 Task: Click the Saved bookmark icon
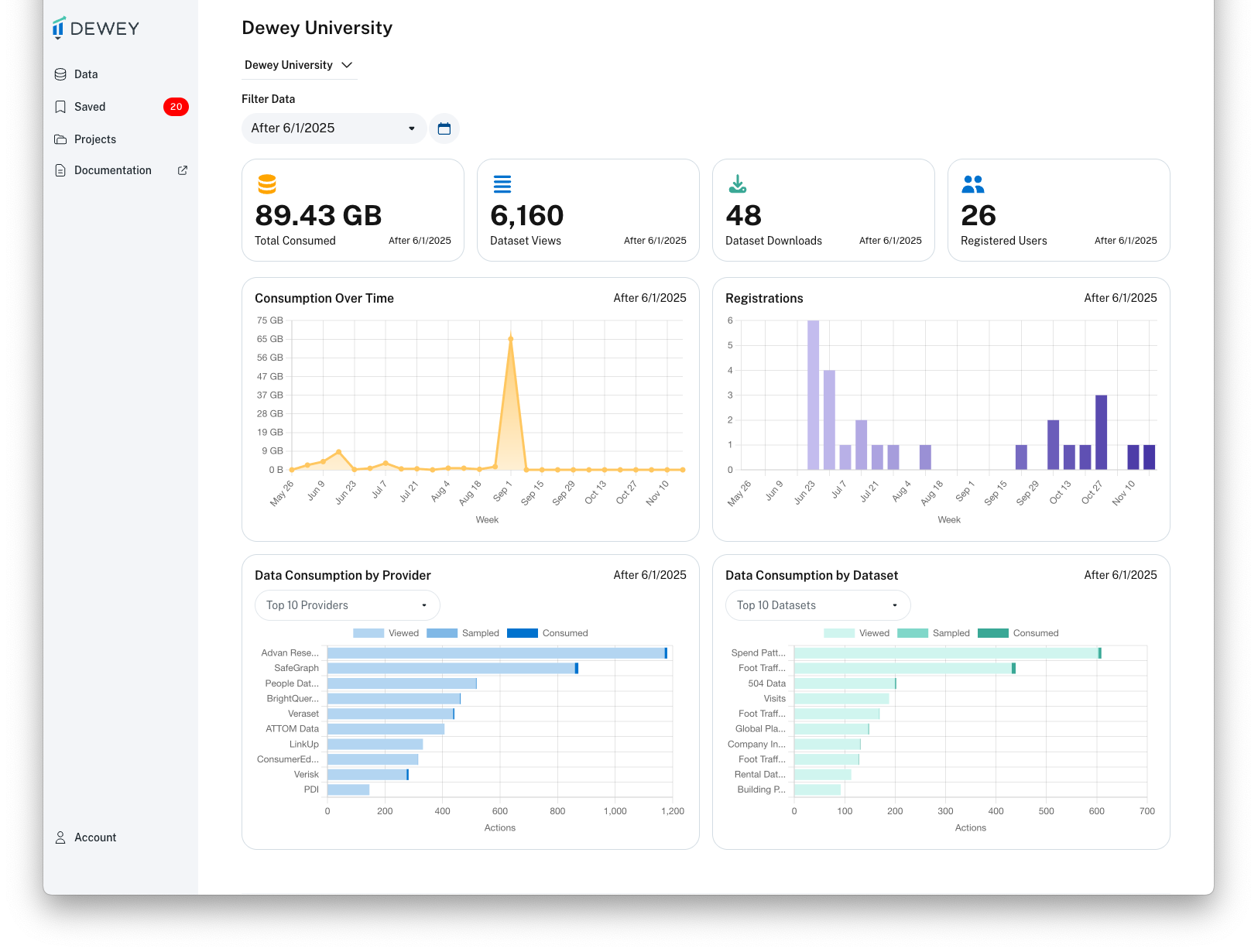coord(60,107)
